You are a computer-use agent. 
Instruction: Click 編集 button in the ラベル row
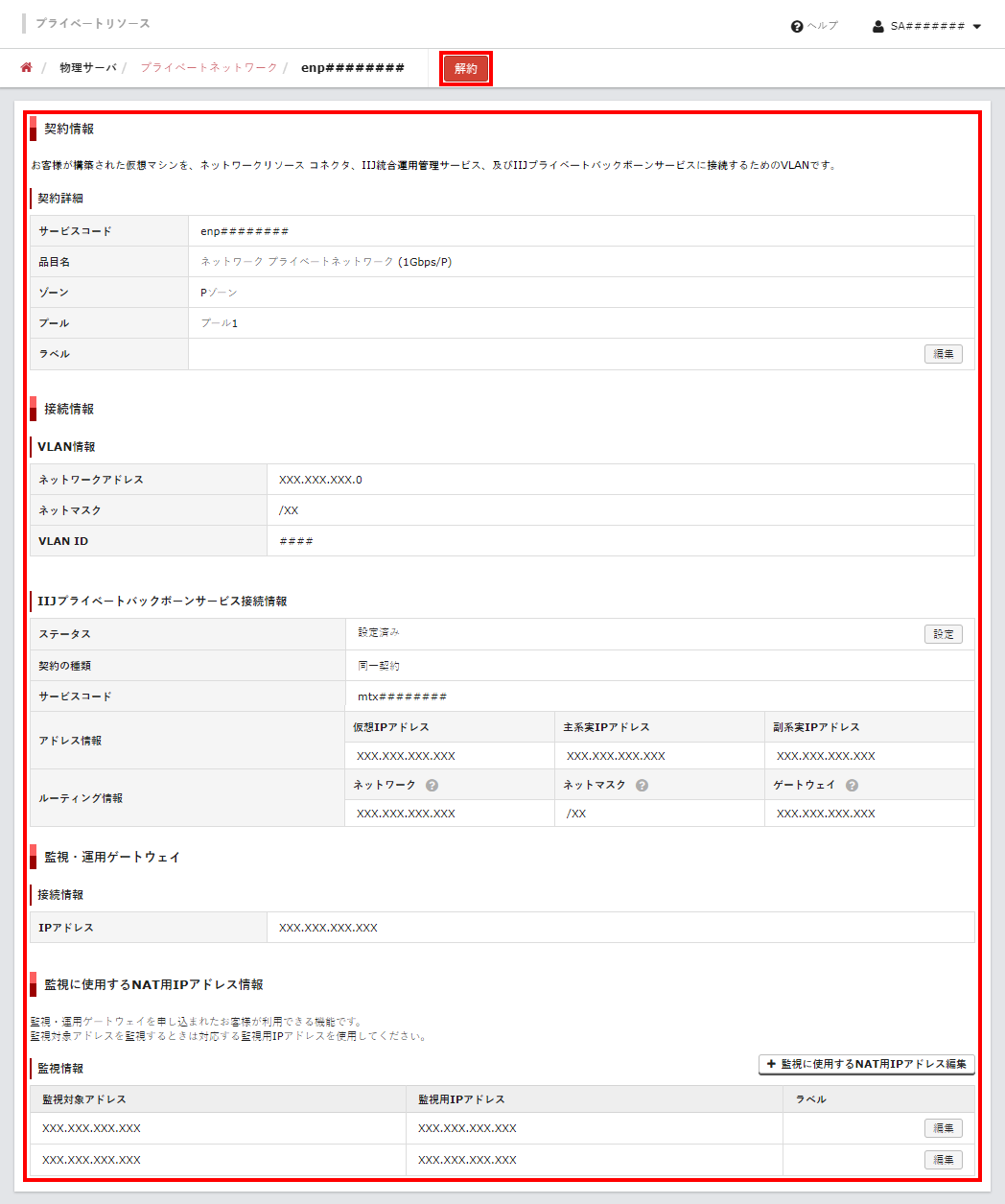tap(943, 354)
